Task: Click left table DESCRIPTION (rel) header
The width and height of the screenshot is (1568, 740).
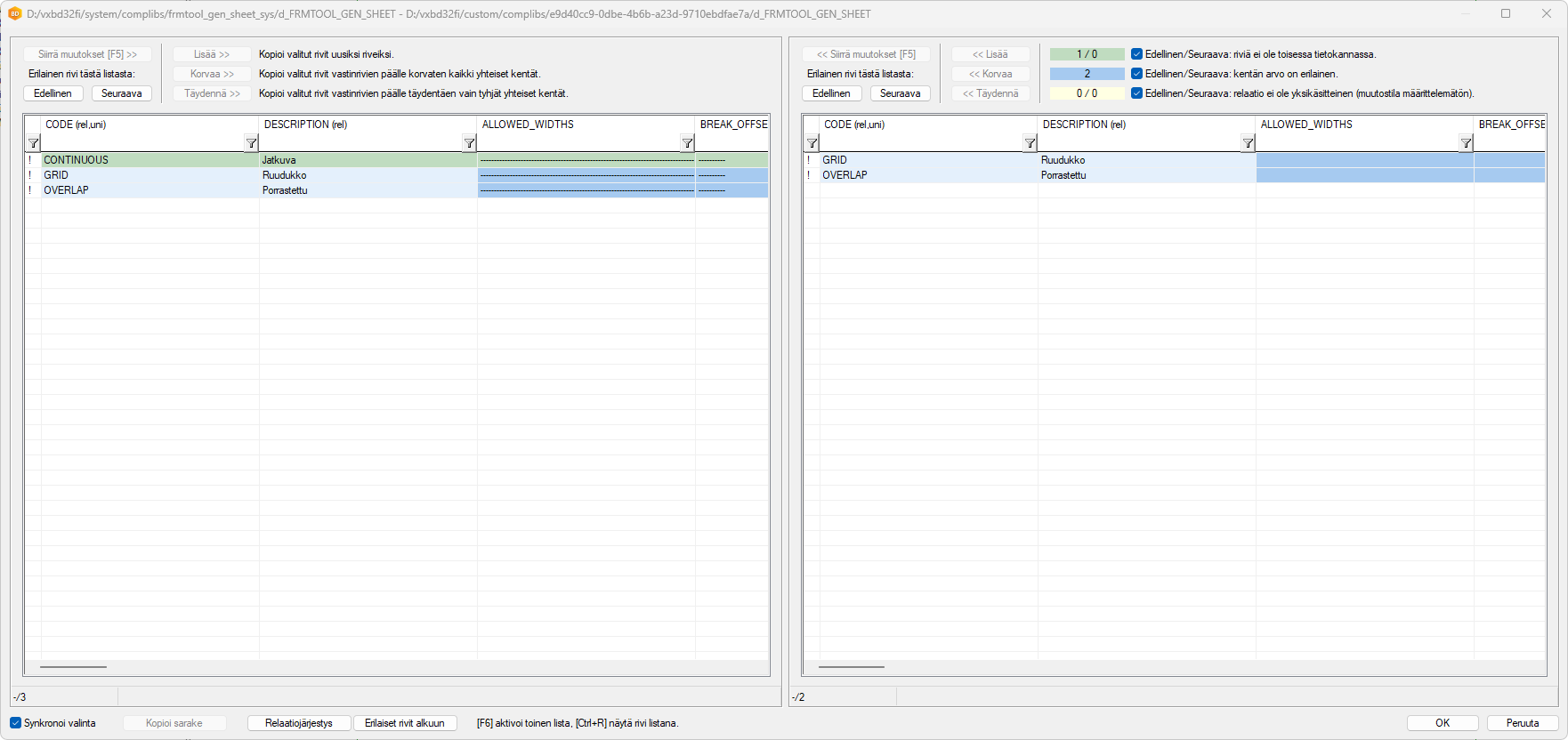Action: tap(368, 125)
